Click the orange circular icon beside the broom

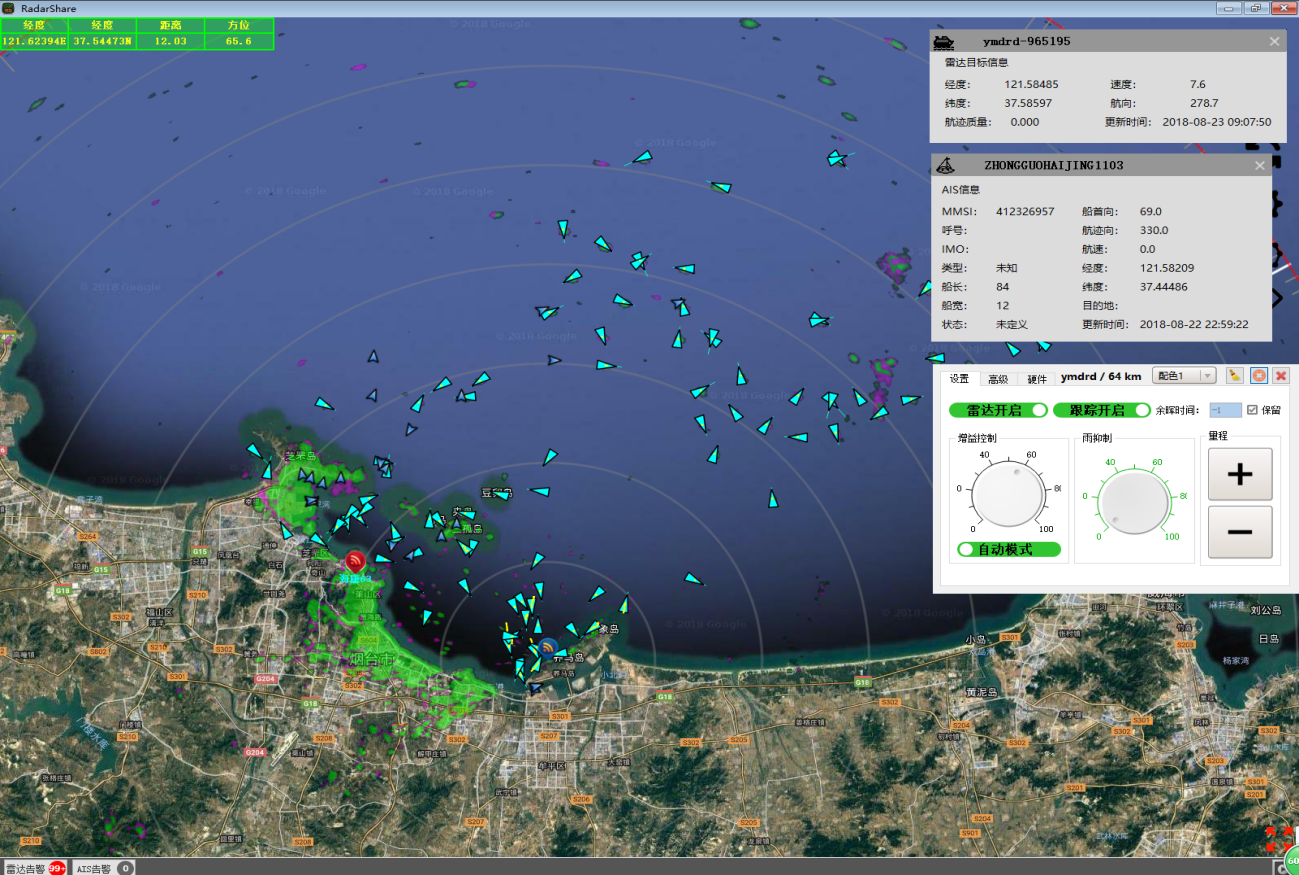1259,376
